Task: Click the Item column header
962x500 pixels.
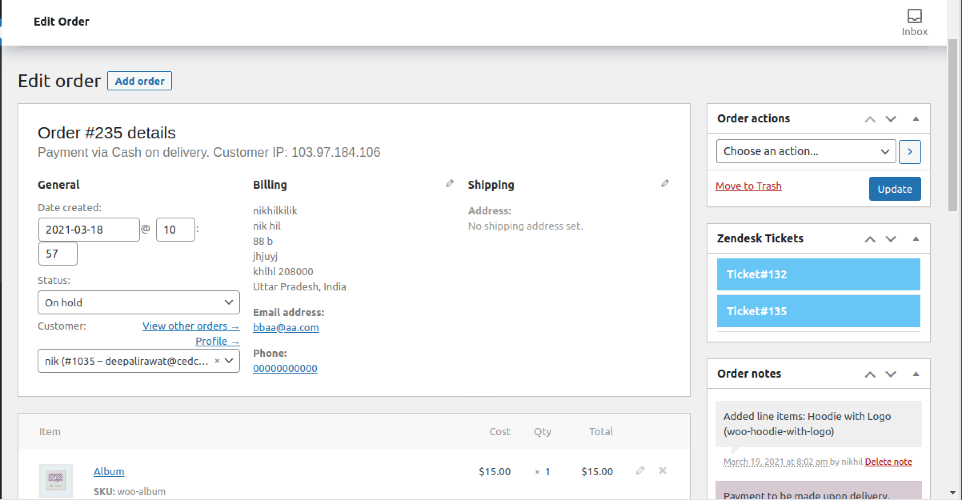Action: pyautogui.click(x=50, y=431)
